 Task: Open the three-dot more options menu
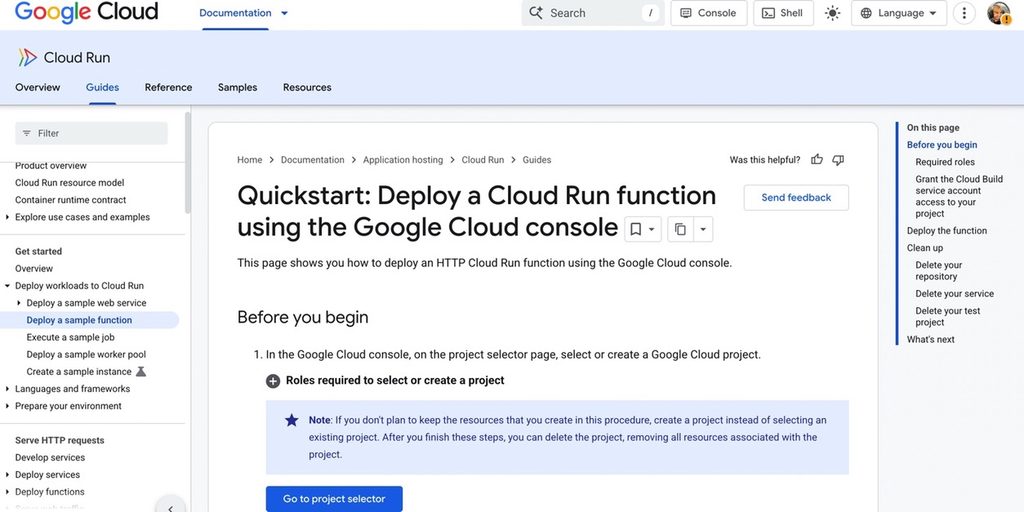coord(964,13)
